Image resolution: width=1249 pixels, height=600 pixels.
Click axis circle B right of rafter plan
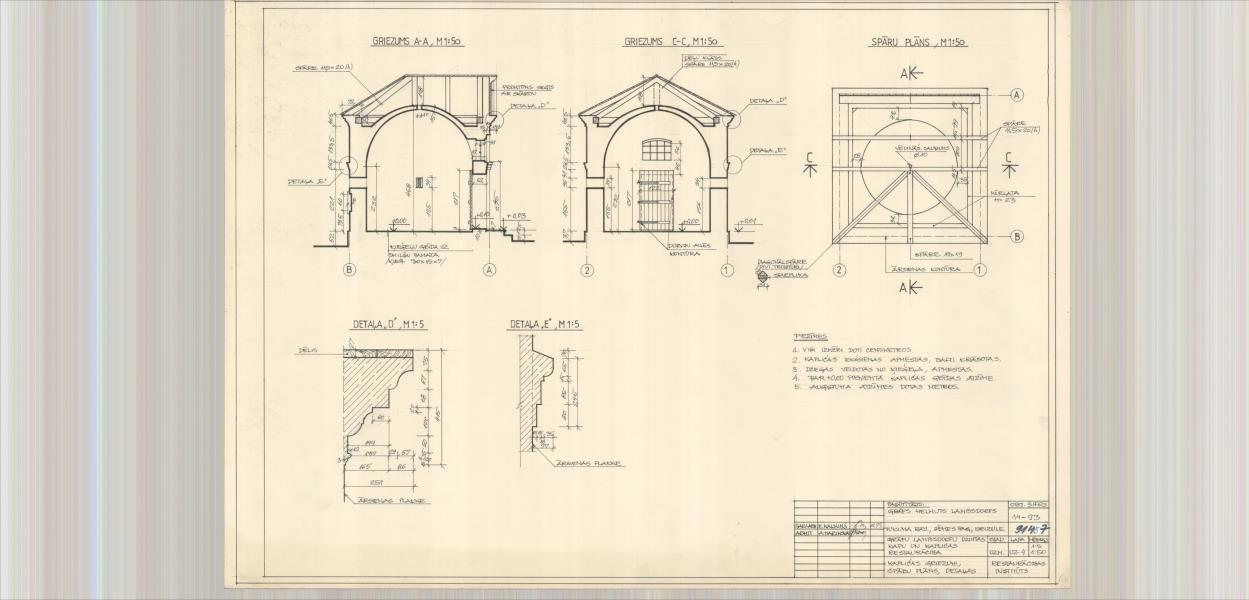[x=1017, y=237]
